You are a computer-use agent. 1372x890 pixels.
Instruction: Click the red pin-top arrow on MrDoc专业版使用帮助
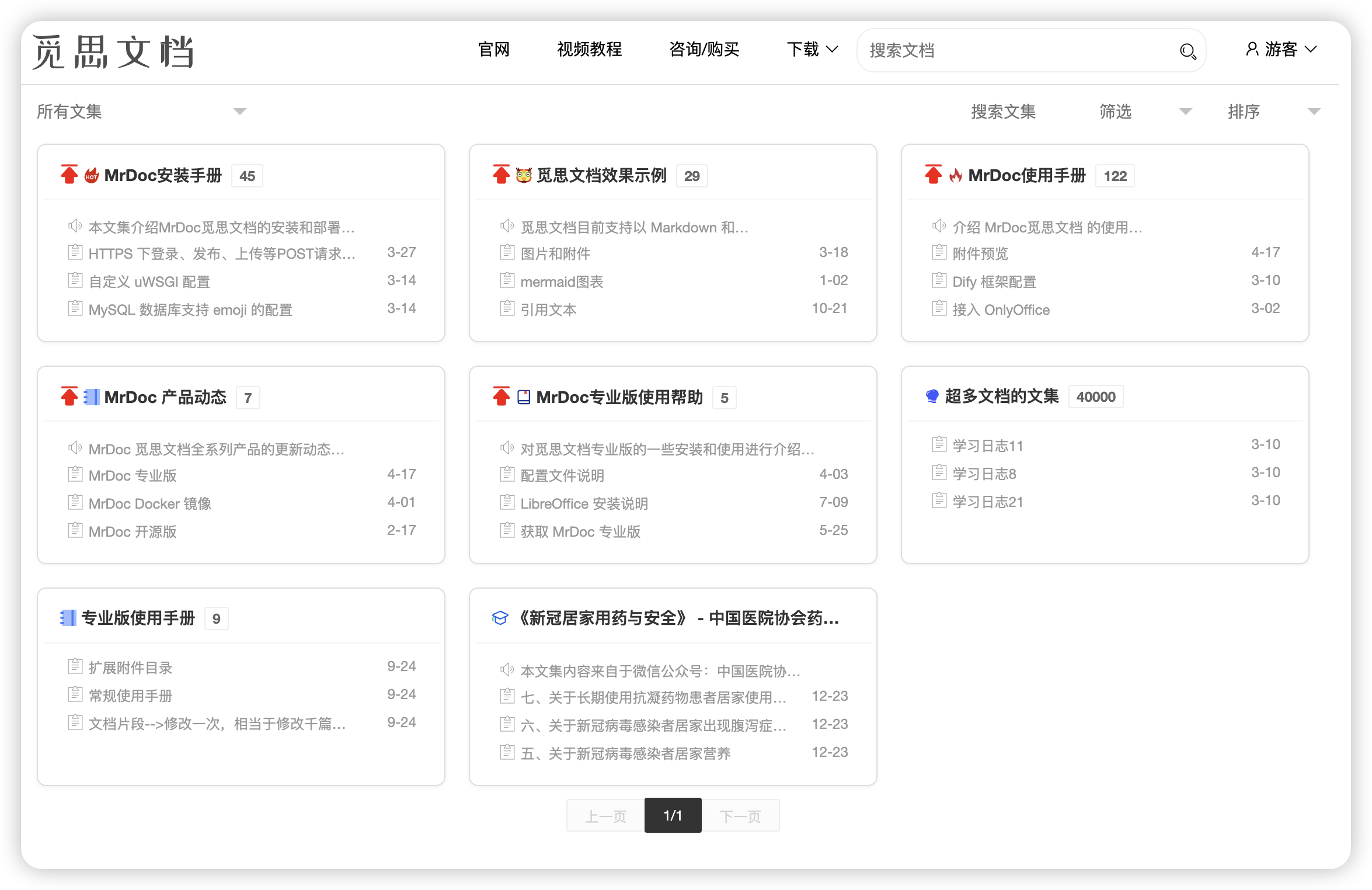(x=502, y=396)
